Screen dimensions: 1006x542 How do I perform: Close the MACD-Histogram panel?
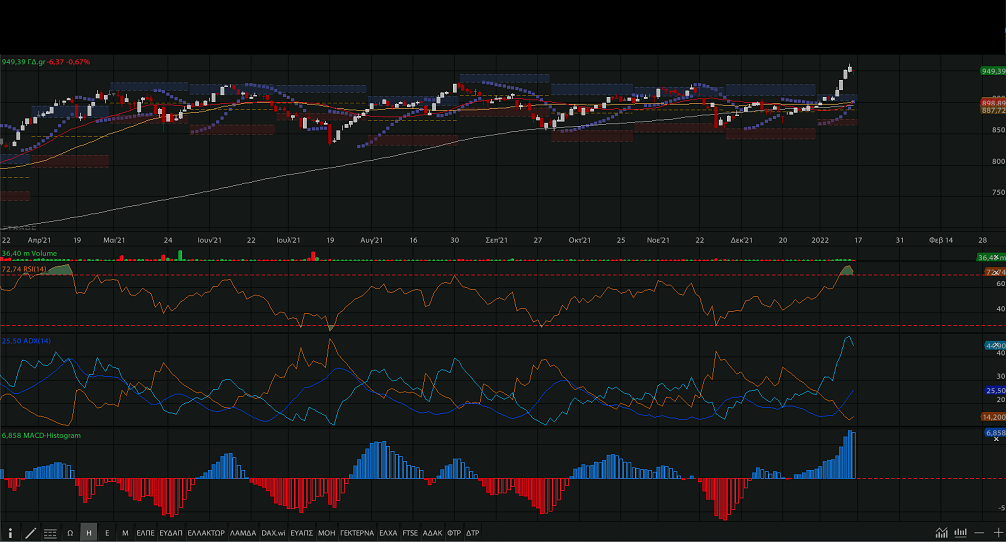click(996, 440)
